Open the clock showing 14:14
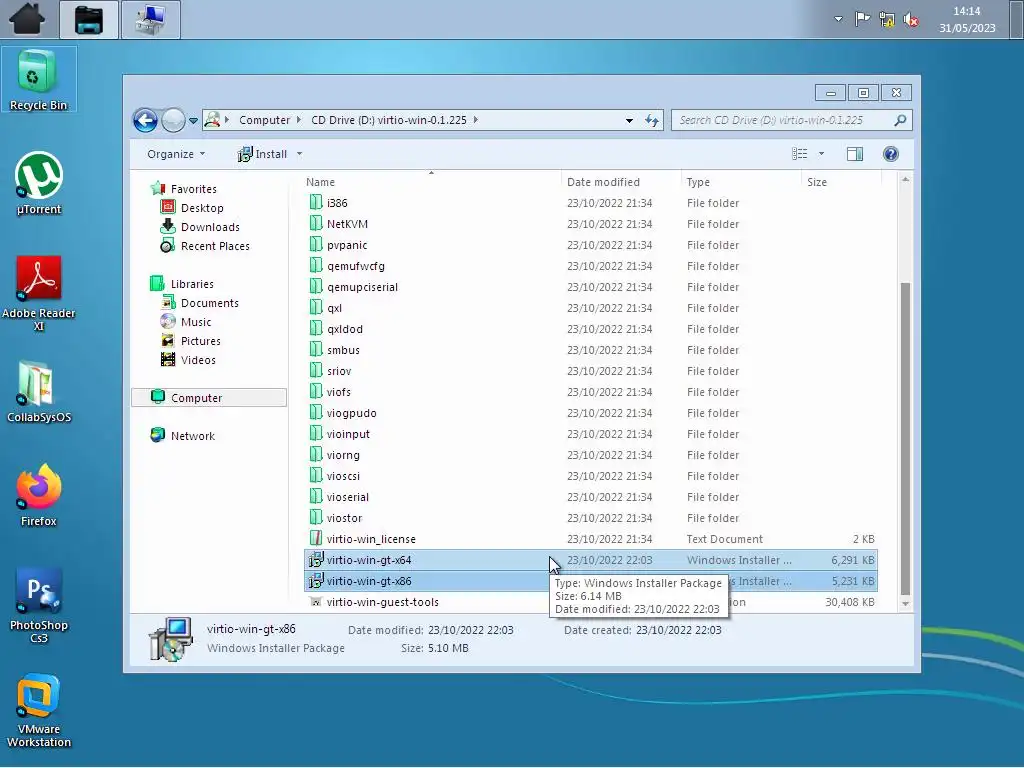The image size is (1024, 768). click(967, 20)
